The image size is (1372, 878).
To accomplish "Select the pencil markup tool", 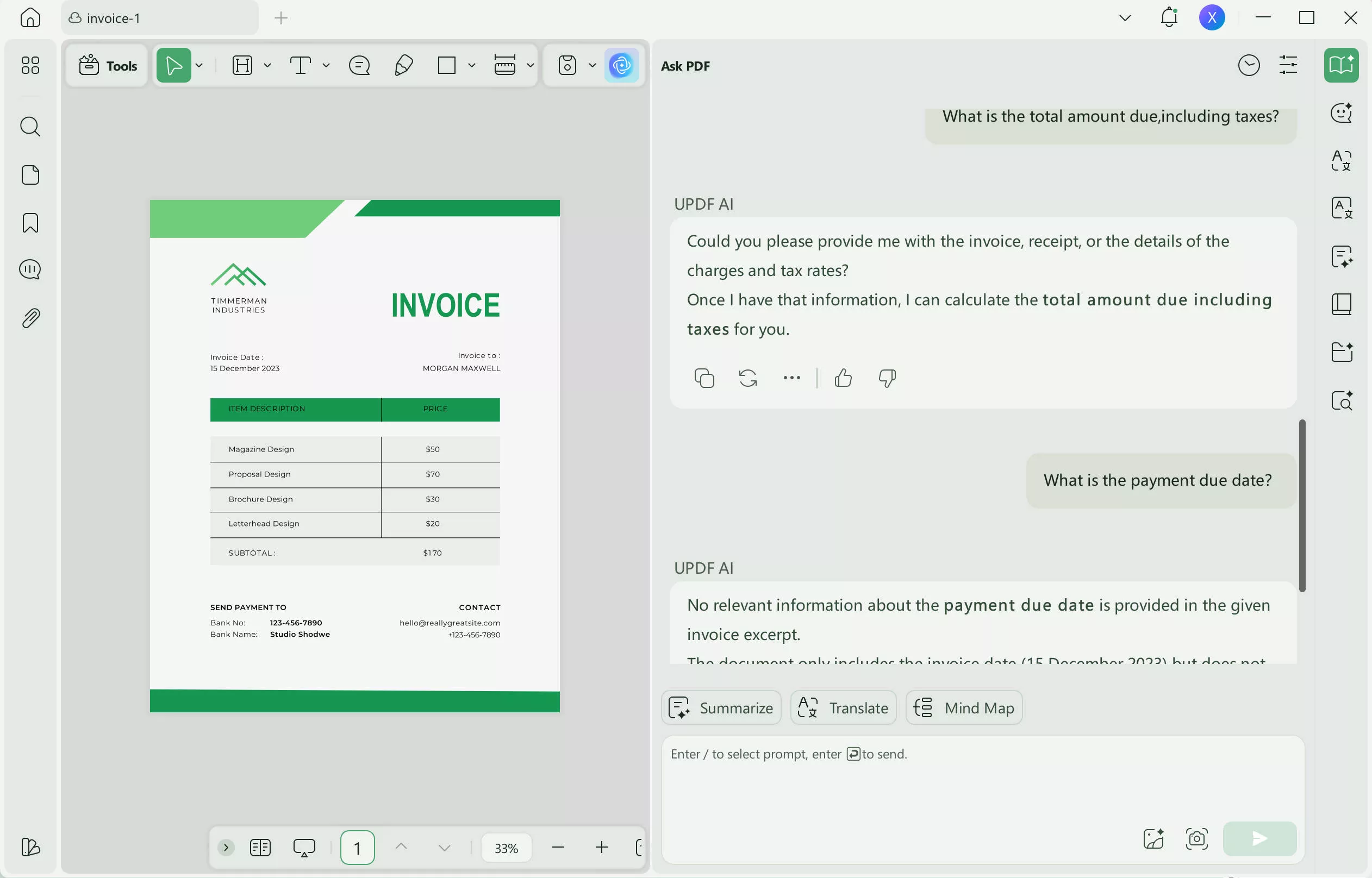I will pyautogui.click(x=403, y=66).
